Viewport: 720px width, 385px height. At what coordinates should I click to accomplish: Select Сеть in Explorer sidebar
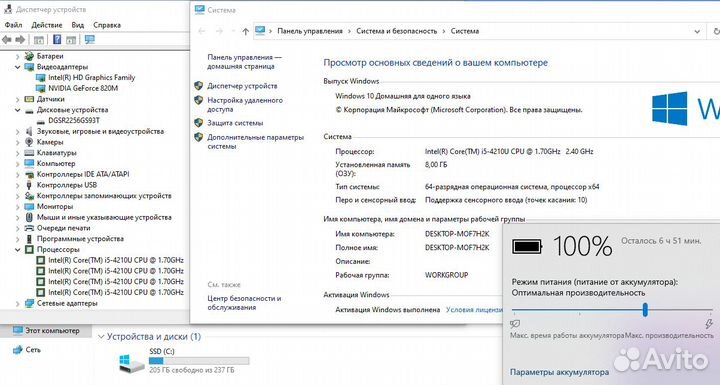[33, 350]
